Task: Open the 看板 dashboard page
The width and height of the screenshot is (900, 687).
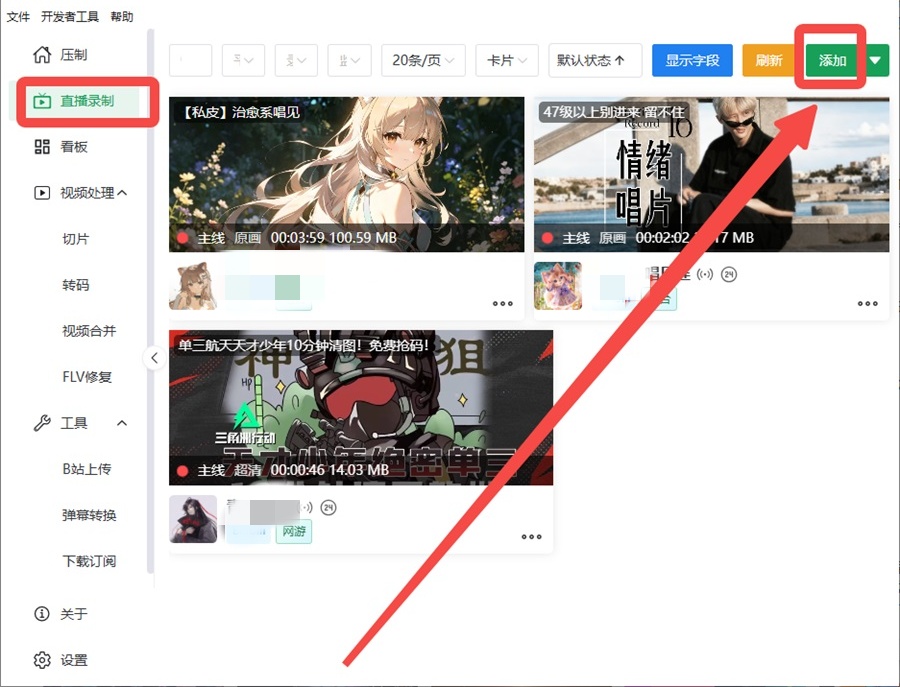Action: coord(75,147)
